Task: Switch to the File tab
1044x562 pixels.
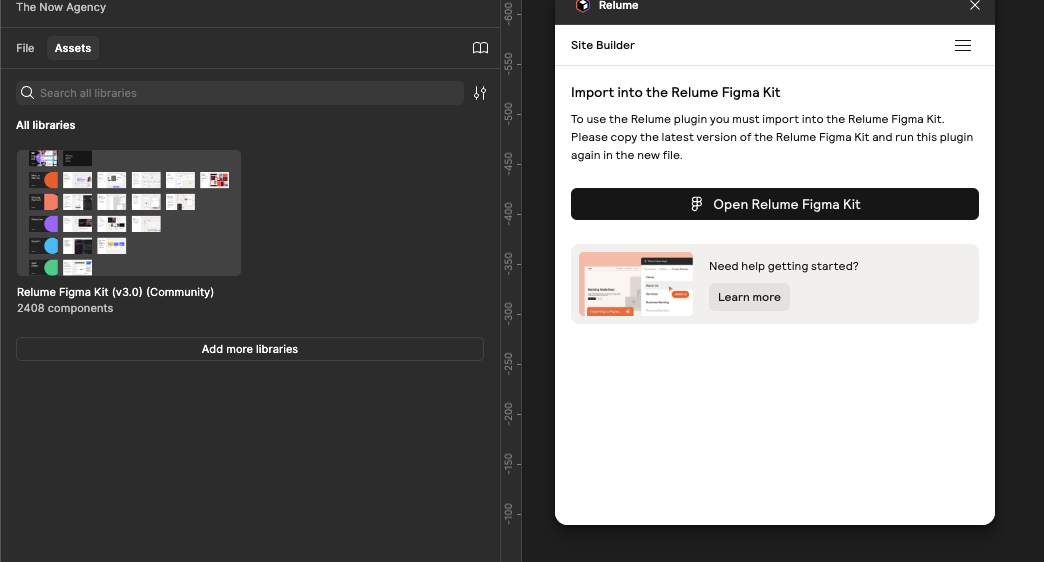Action: 25,48
